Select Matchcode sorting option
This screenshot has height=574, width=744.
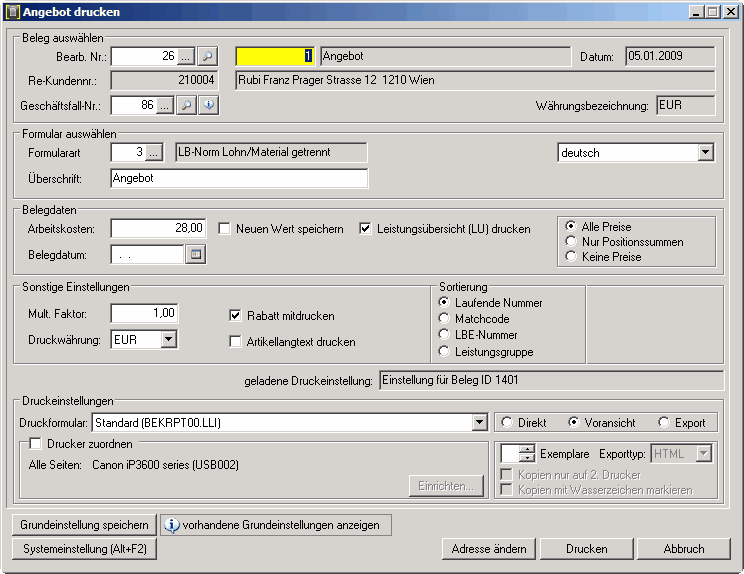[x=445, y=319]
